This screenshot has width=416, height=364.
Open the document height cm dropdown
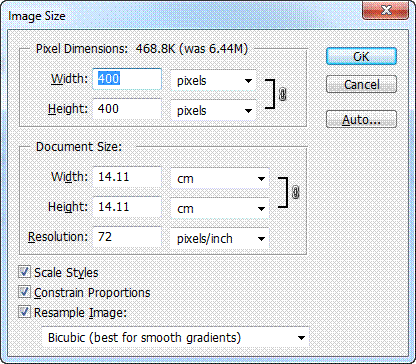(220, 208)
